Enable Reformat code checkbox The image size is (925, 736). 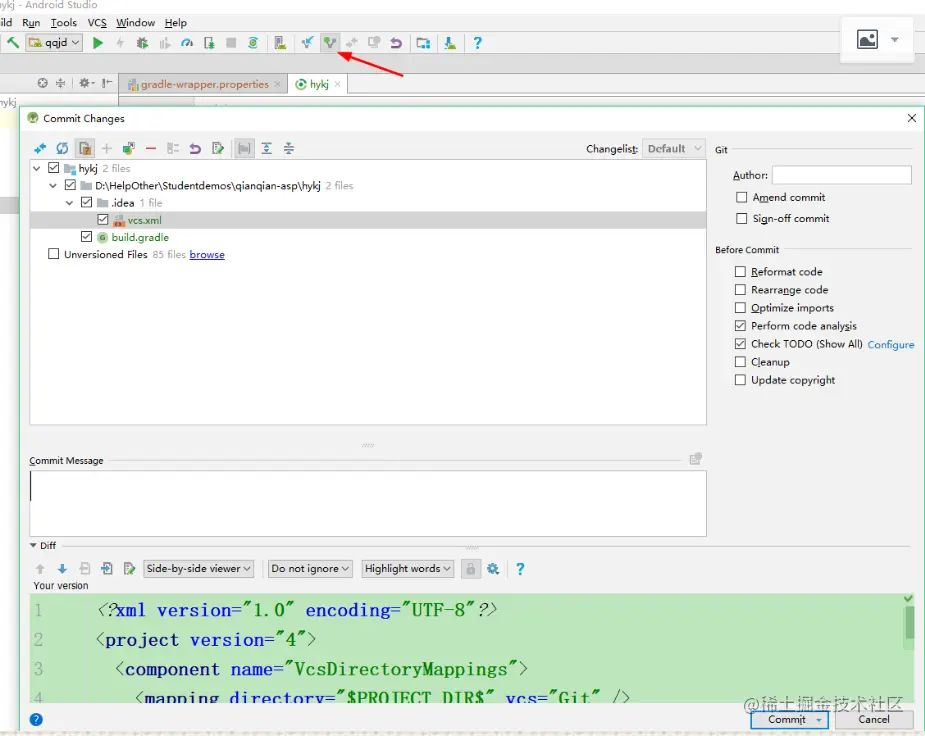click(x=740, y=272)
